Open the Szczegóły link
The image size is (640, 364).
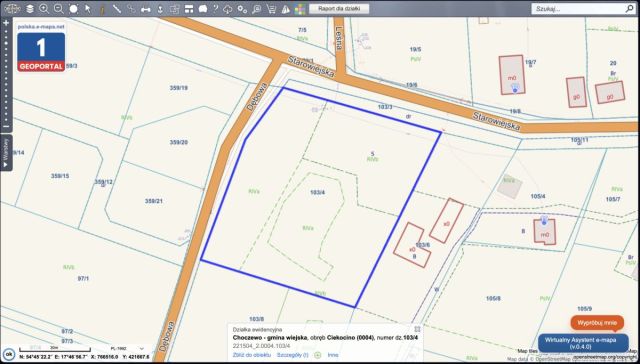point(293,355)
